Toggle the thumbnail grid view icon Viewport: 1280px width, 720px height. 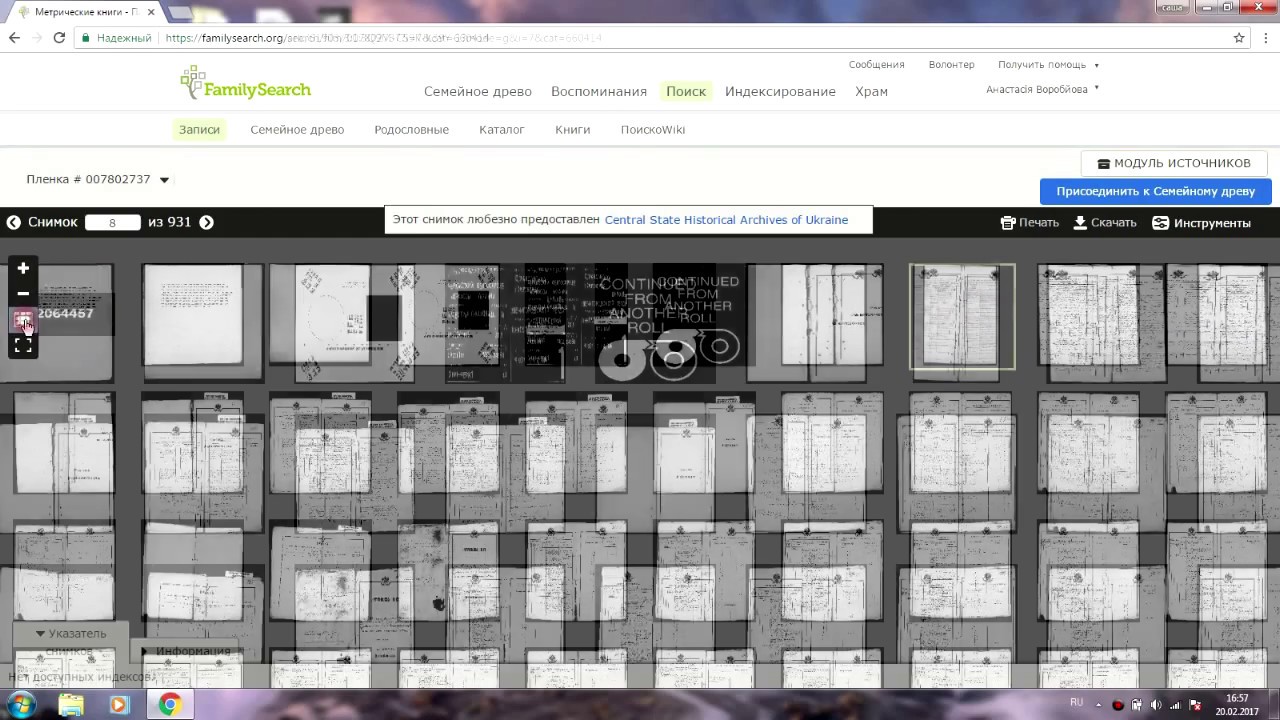click(x=23, y=320)
